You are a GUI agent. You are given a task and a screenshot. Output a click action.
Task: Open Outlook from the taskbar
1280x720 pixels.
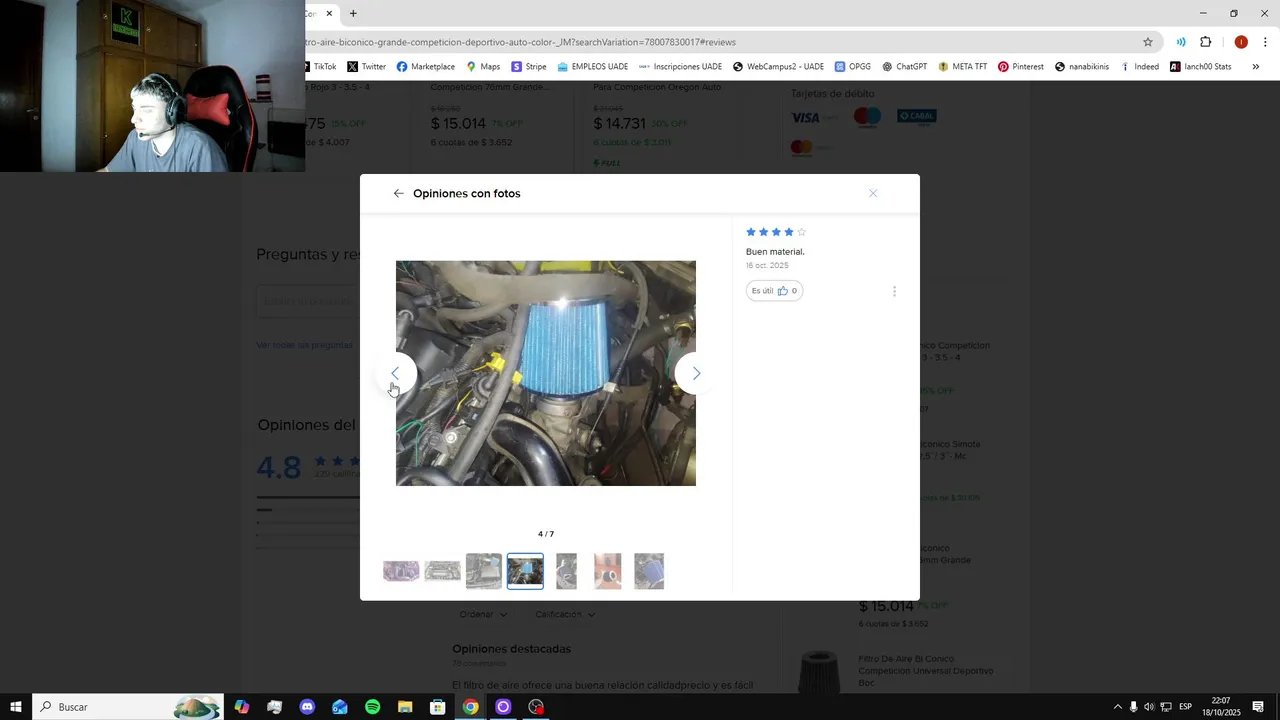340,707
